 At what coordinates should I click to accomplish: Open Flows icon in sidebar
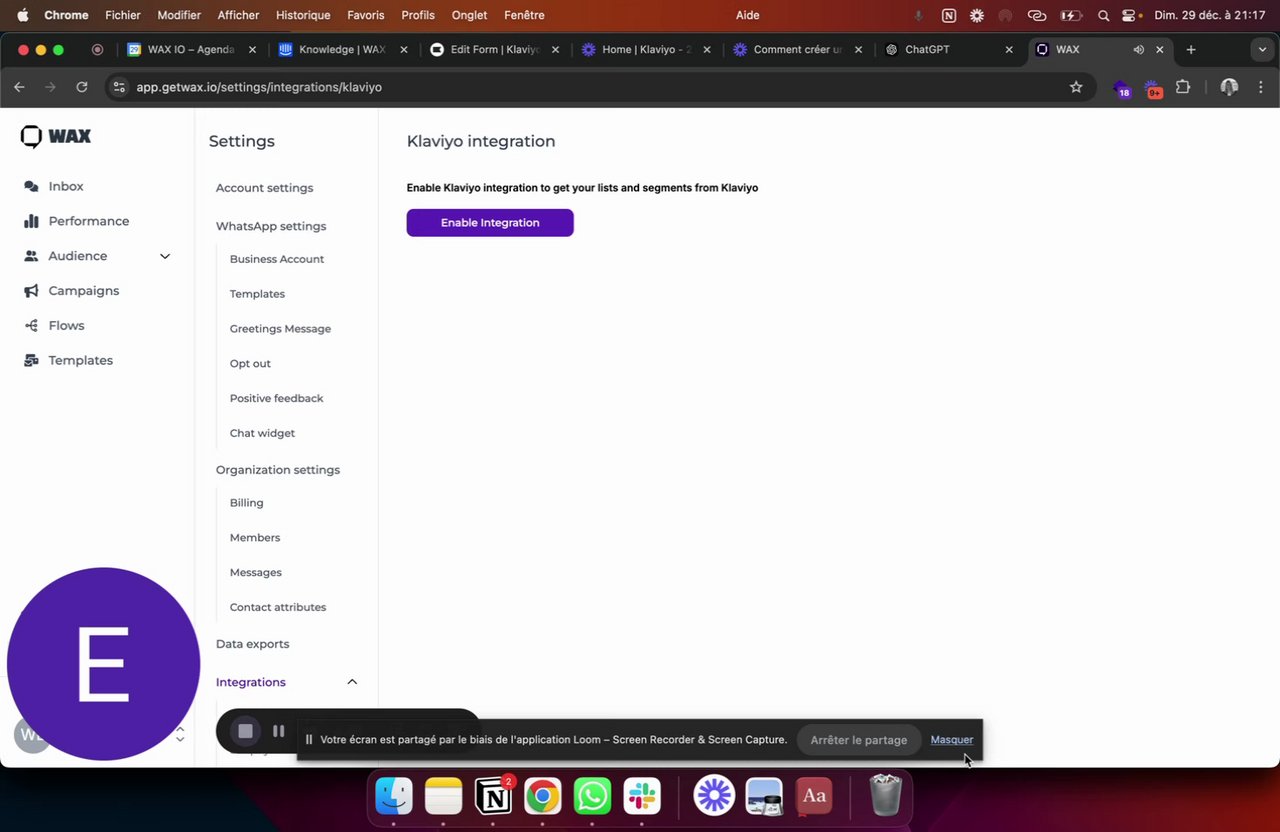(x=31, y=326)
